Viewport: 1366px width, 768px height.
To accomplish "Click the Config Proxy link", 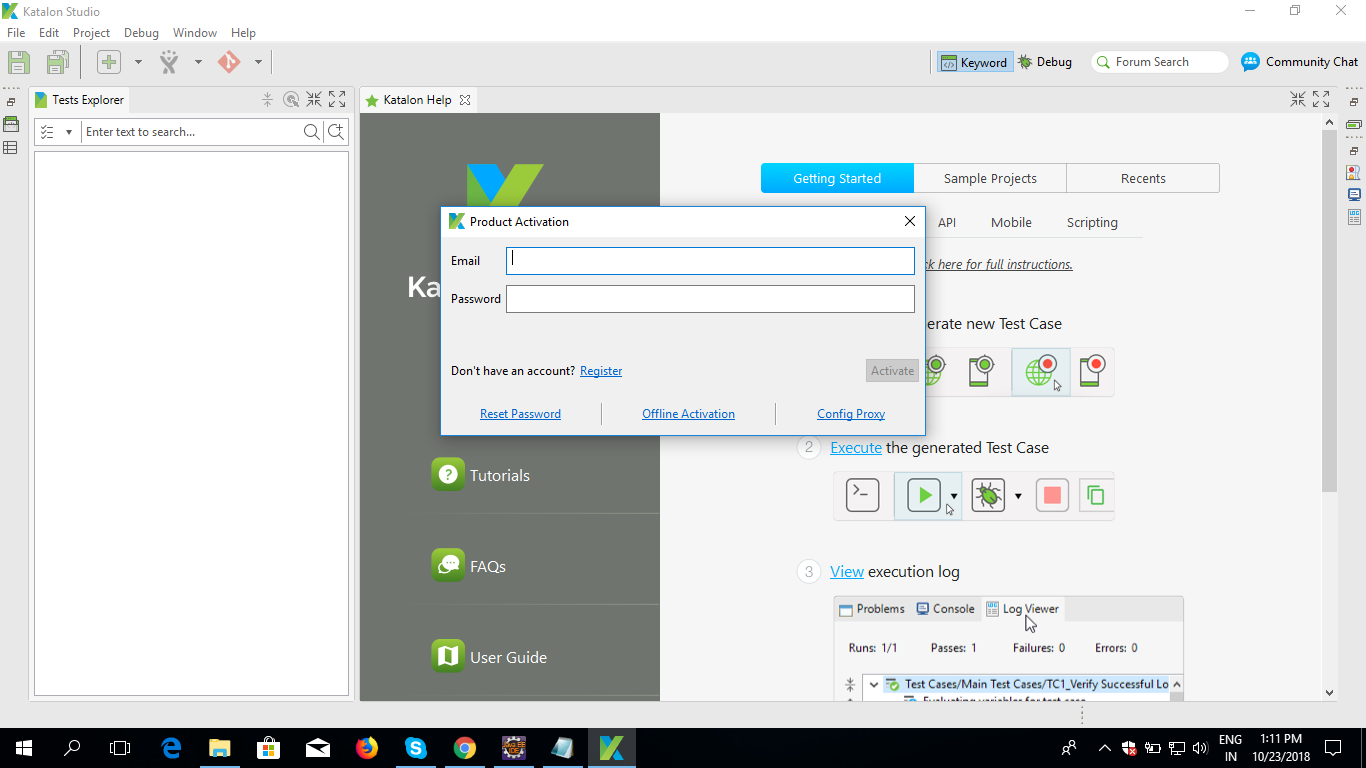I will [851, 414].
